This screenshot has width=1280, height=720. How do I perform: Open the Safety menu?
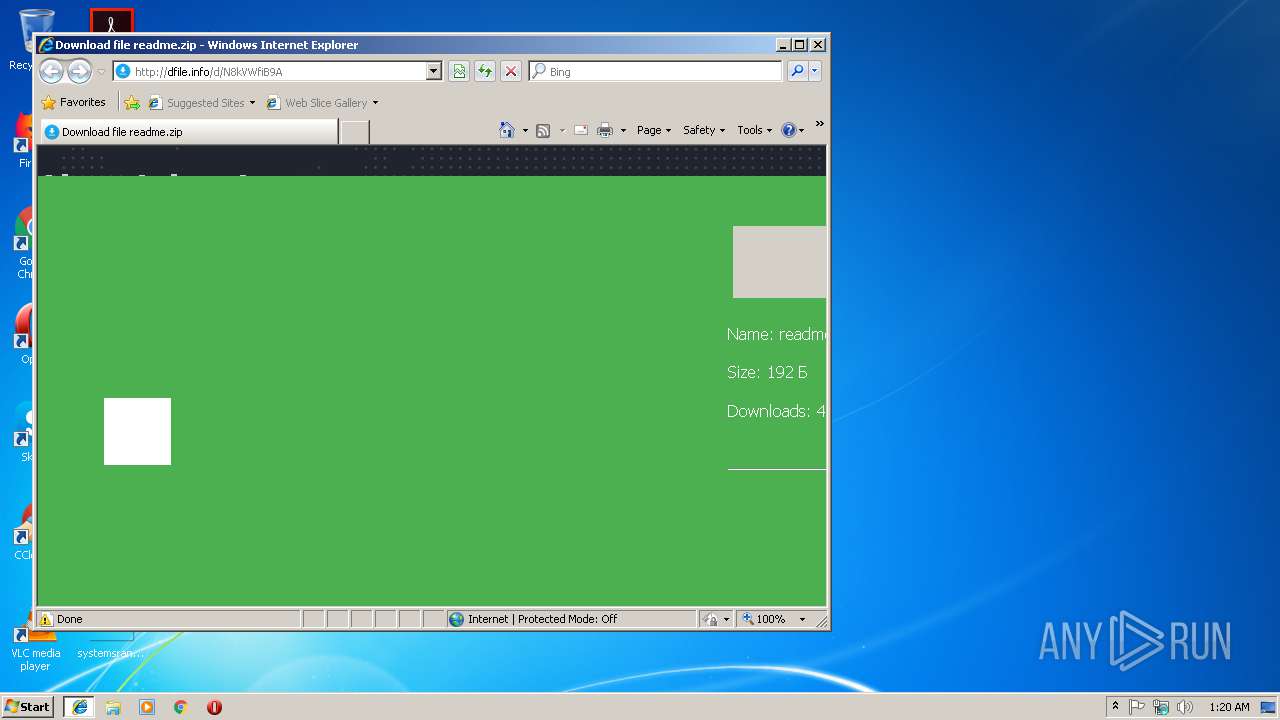704,130
